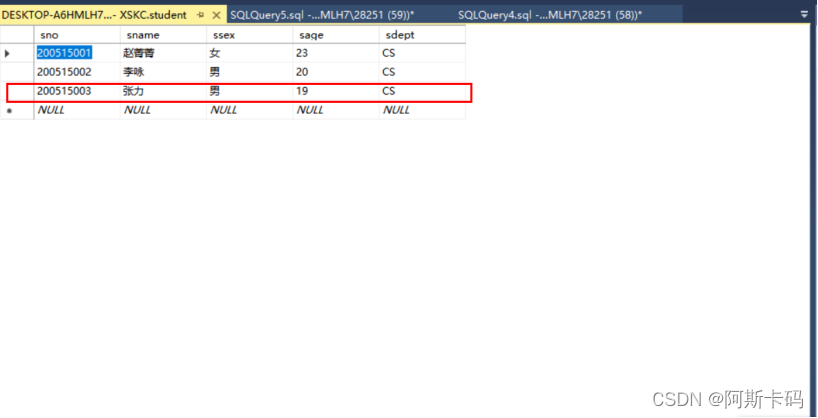The height and width of the screenshot is (418, 818).
Task: Open the SQLQuery4.sql tab
Action: click(550, 15)
